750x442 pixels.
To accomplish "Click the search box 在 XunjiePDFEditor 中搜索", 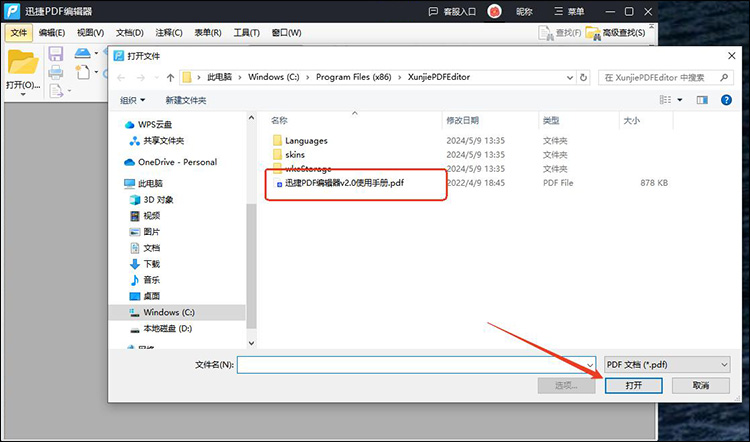I will [x=665, y=77].
